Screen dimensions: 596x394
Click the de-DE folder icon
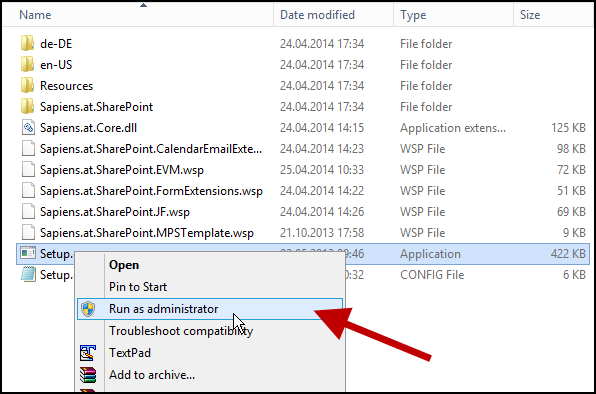click(x=27, y=43)
